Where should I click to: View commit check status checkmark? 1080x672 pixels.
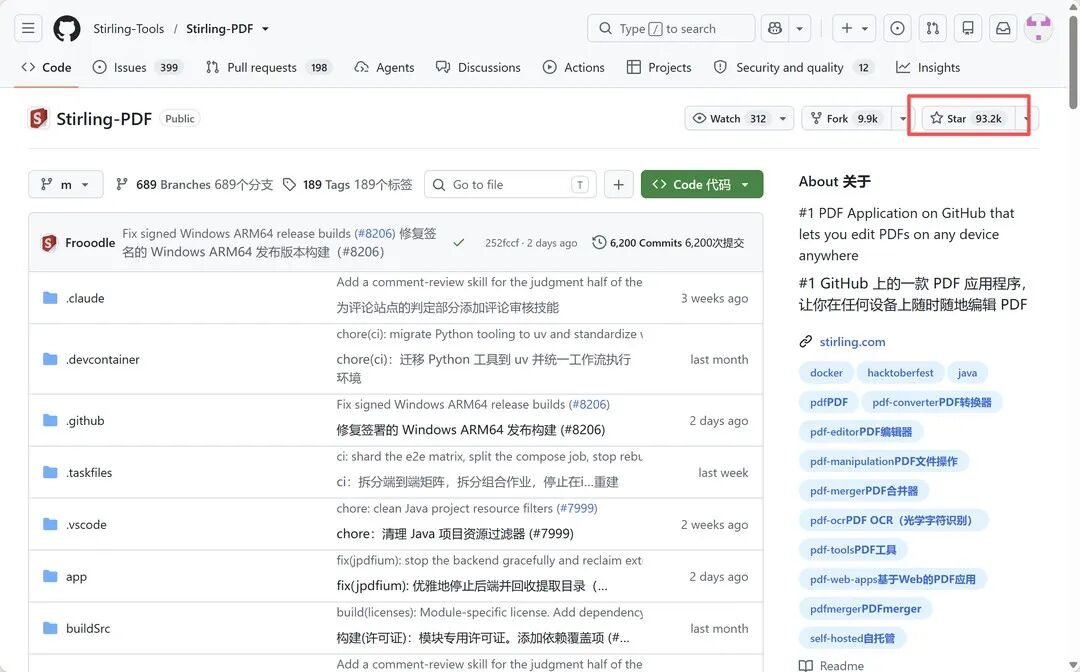pos(459,242)
